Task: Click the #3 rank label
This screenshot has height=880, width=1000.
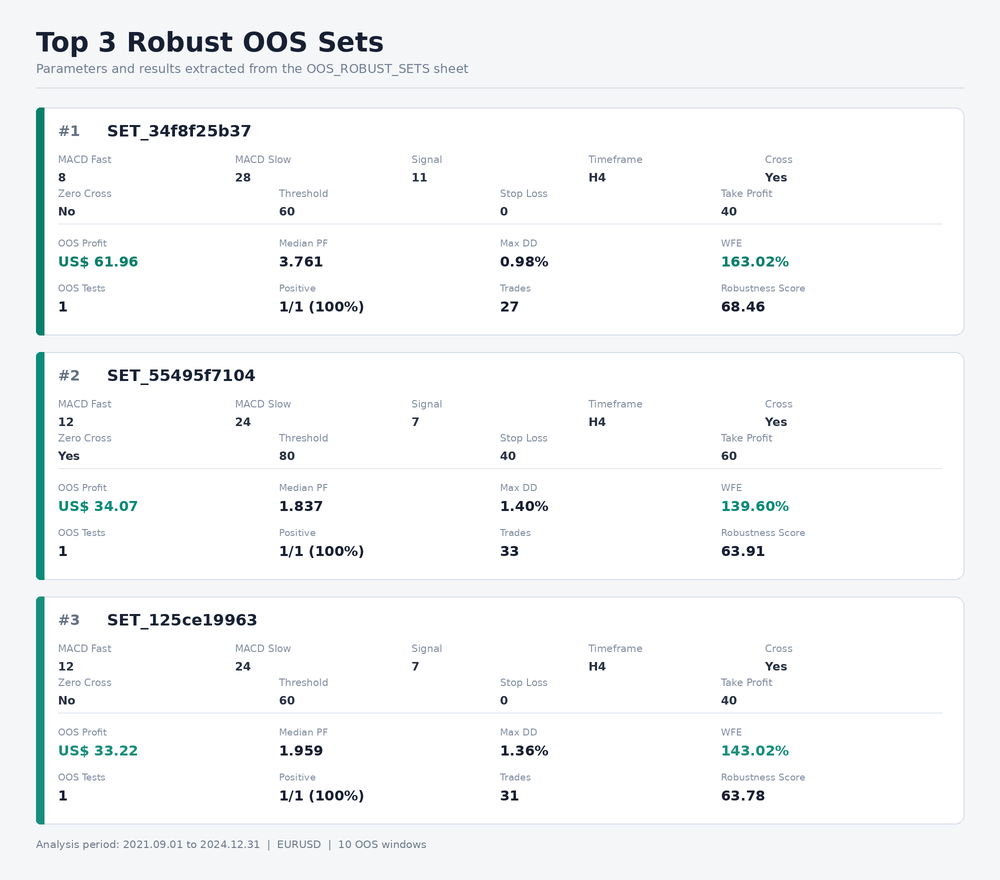Action: 69,620
